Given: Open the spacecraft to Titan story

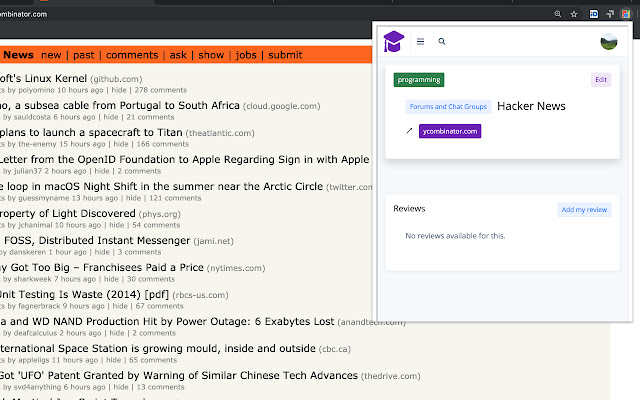Looking at the screenshot, I should [91, 133].
